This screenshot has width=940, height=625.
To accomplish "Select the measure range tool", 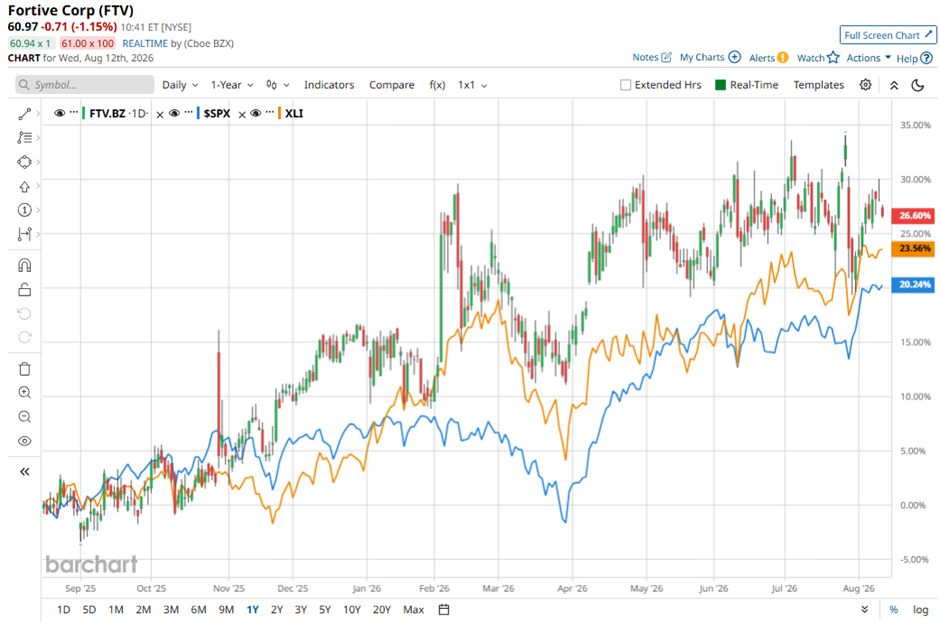I will coord(25,234).
